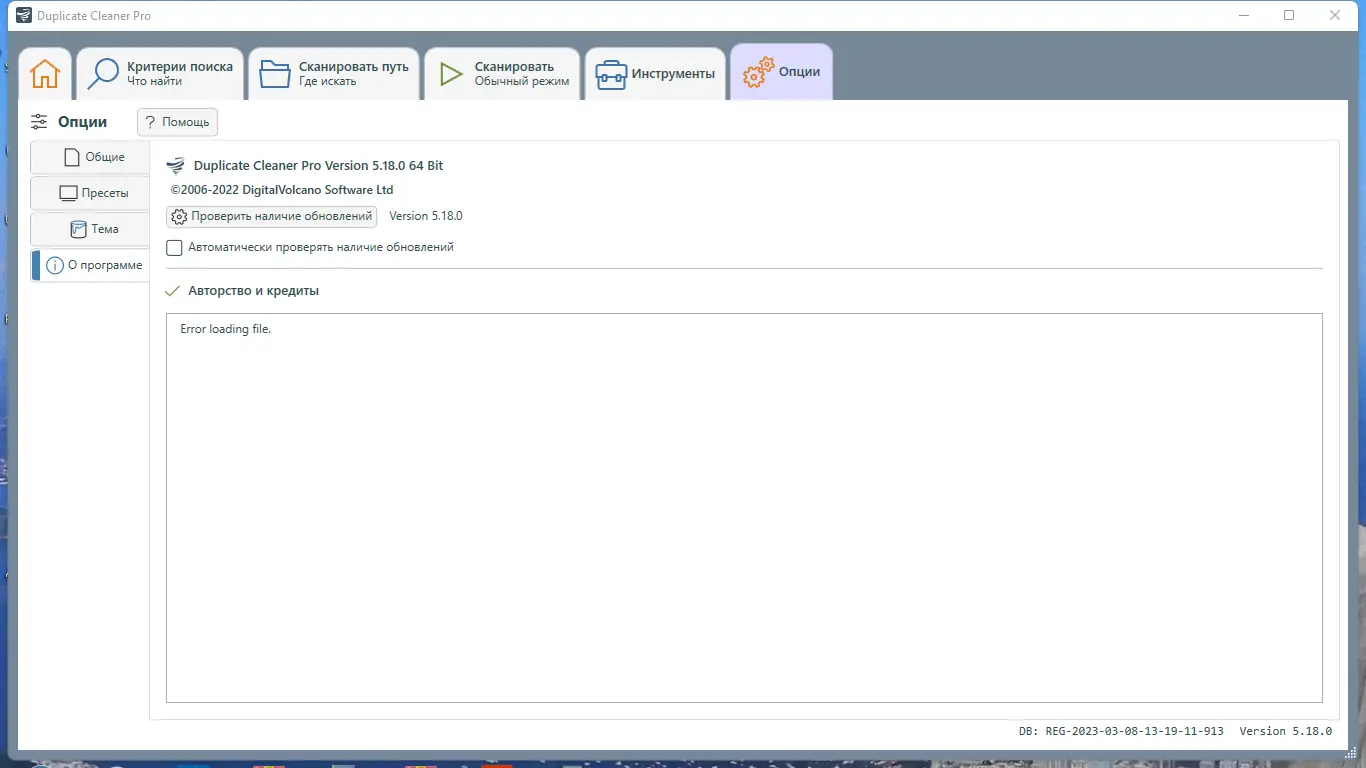
Task: Click the Duplicate Cleaner Pro Version 5.18.0 64 Bit heading
Action: click(x=318, y=166)
